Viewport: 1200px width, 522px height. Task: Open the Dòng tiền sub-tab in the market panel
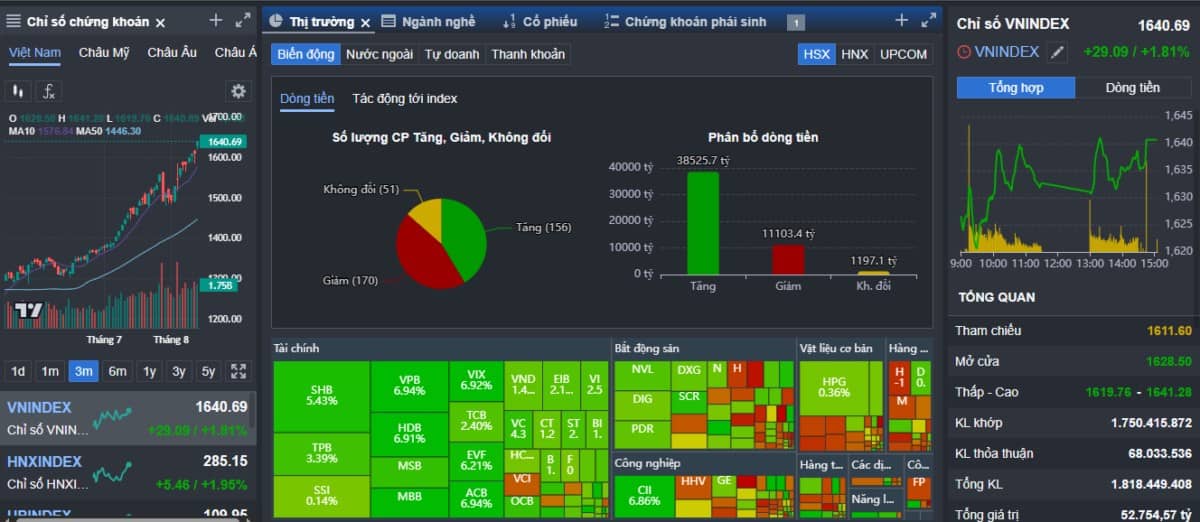(x=307, y=99)
